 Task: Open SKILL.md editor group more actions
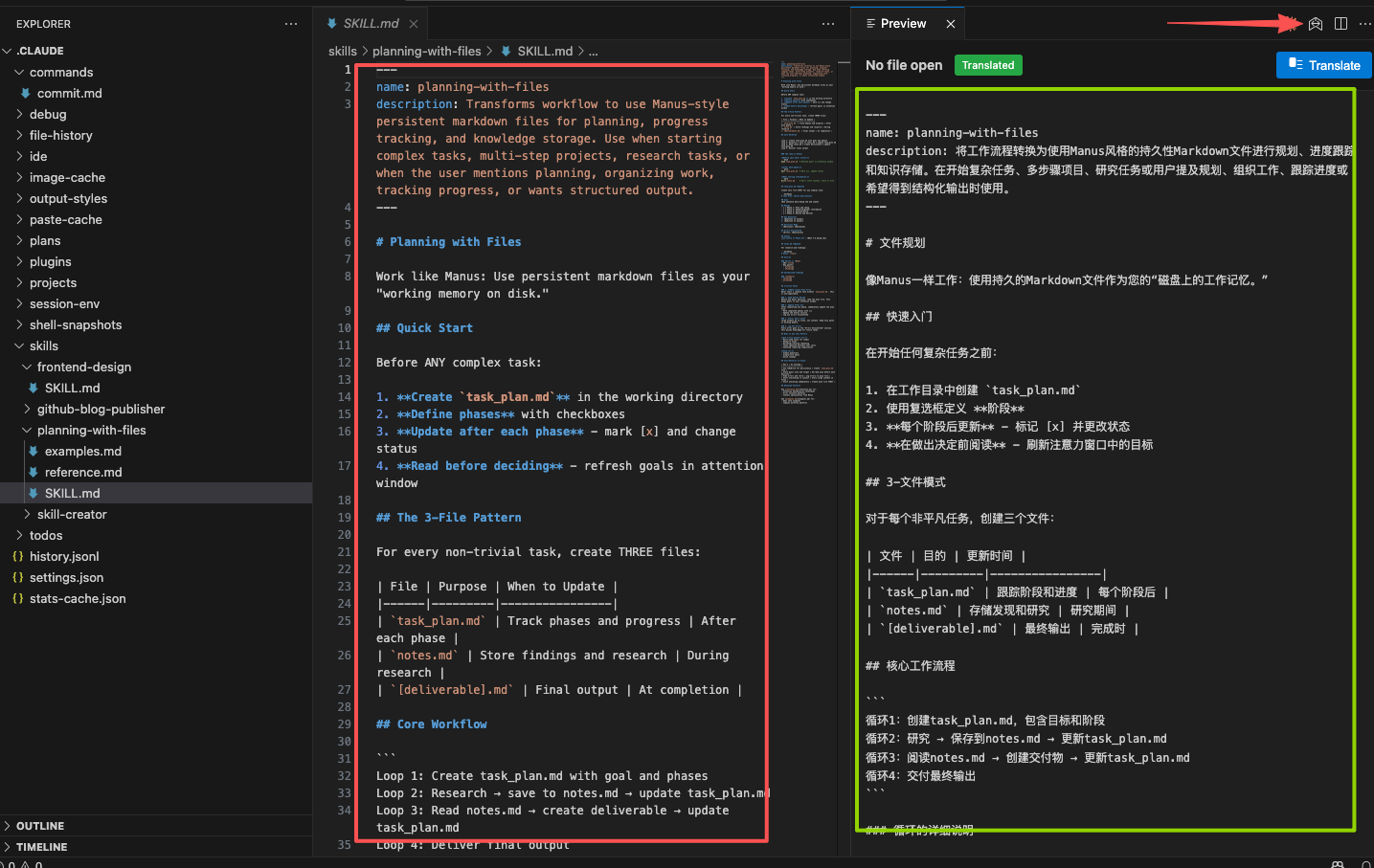[828, 24]
